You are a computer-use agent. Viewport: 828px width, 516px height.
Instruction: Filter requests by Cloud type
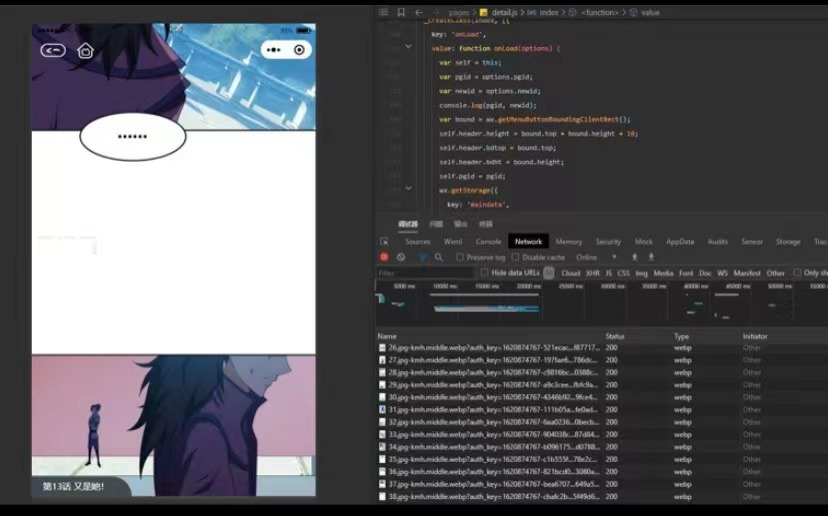click(570, 273)
